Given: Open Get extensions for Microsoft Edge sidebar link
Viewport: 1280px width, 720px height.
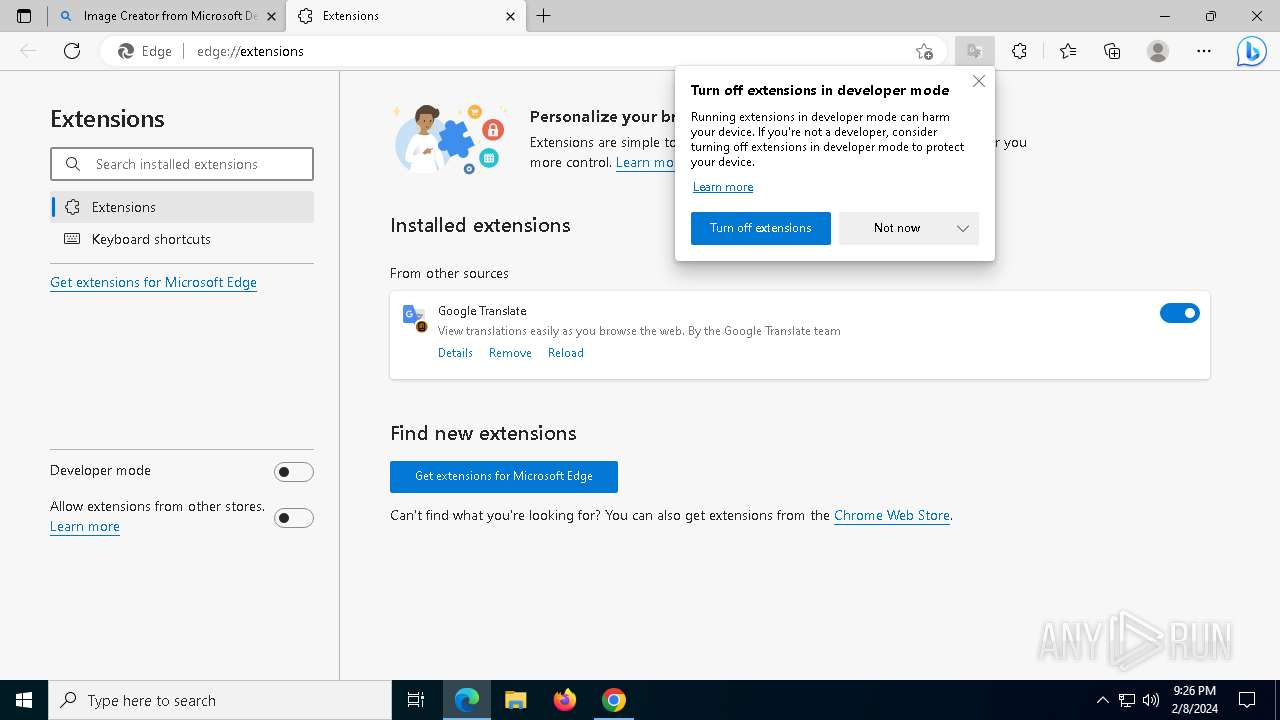Looking at the screenshot, I should [x=153, y=282].
